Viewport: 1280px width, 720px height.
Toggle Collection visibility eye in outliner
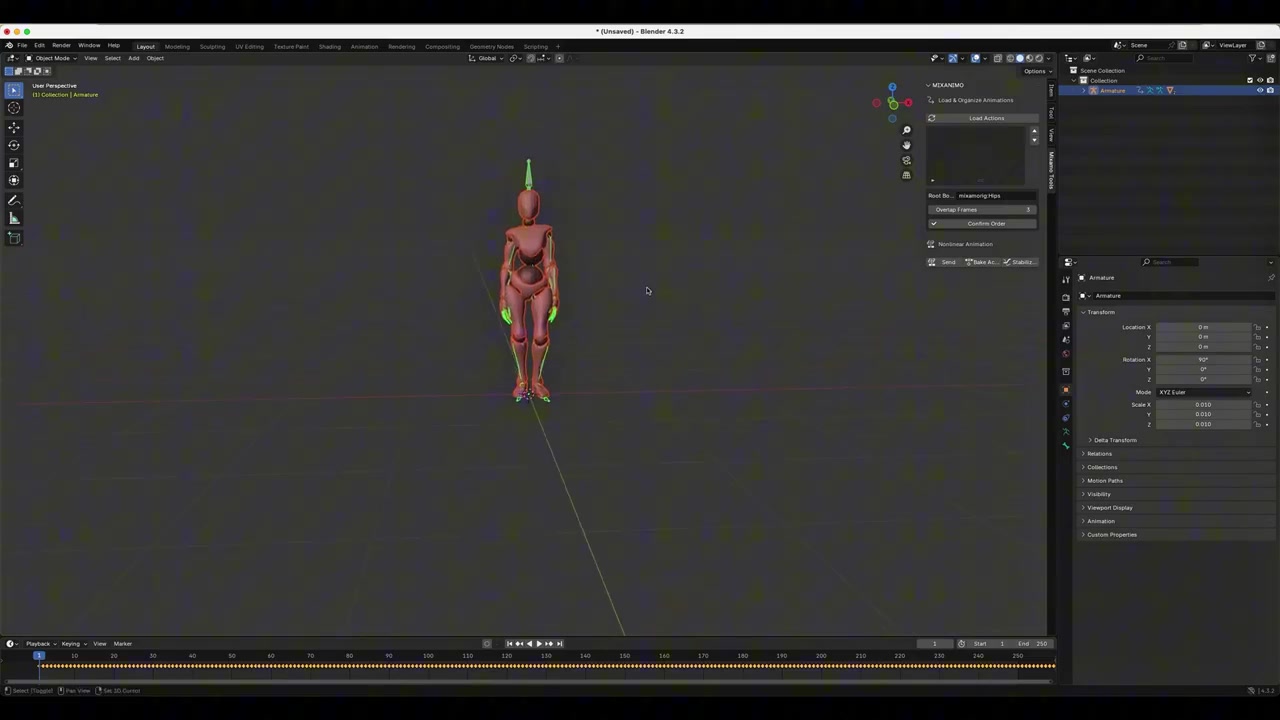click(x=1259, y=81)
